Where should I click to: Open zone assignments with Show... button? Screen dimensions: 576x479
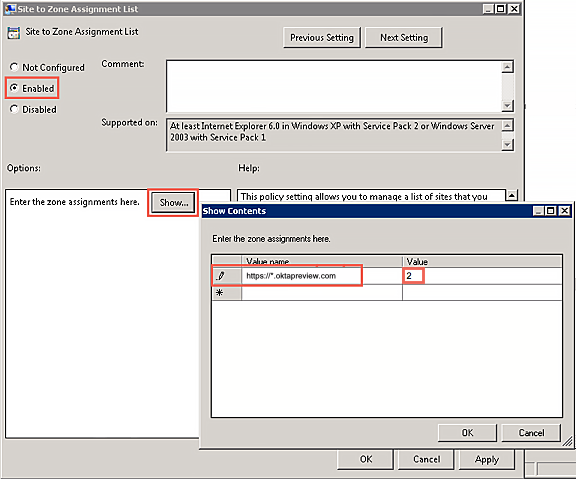(x=173, y=202)
